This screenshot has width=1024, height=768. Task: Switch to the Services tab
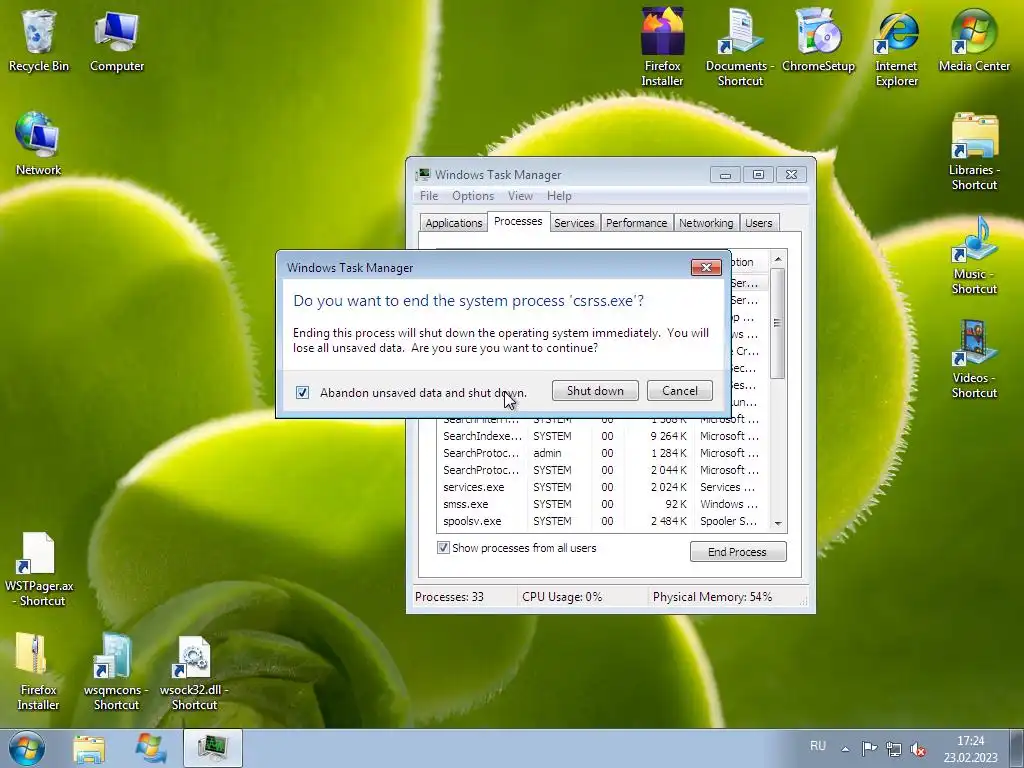pyautogui.click(x=574, y=223)
